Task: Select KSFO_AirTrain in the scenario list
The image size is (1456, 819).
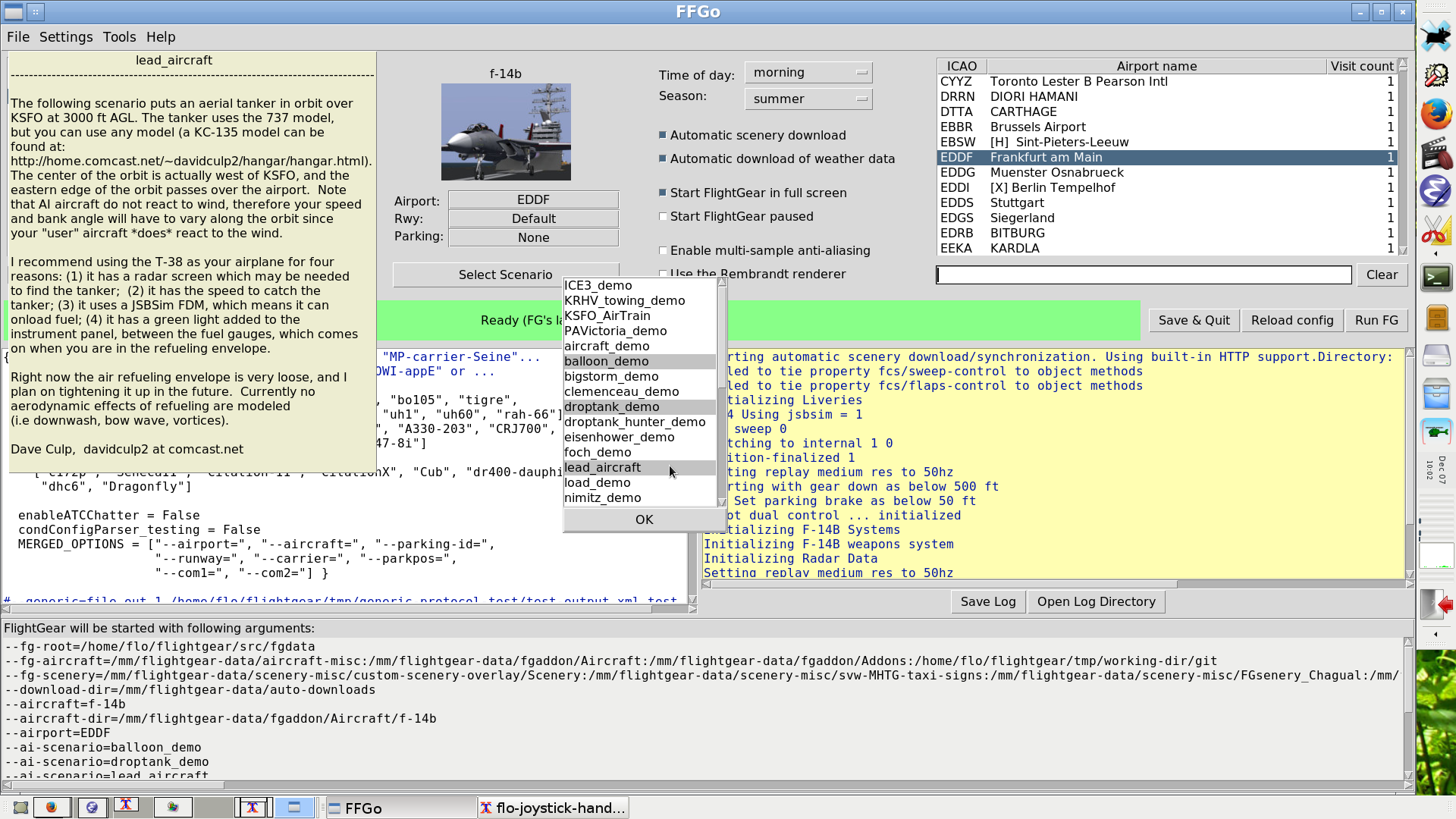Action: [640, 315]
